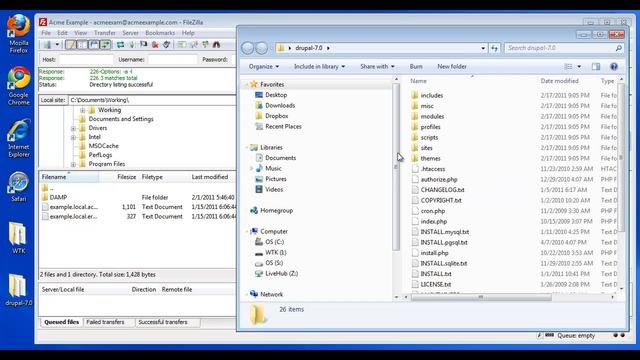This screenshot has height=360, width=640.
Task: Toggle message log display in FileZilla toolbar
Action: coord(71,44)
